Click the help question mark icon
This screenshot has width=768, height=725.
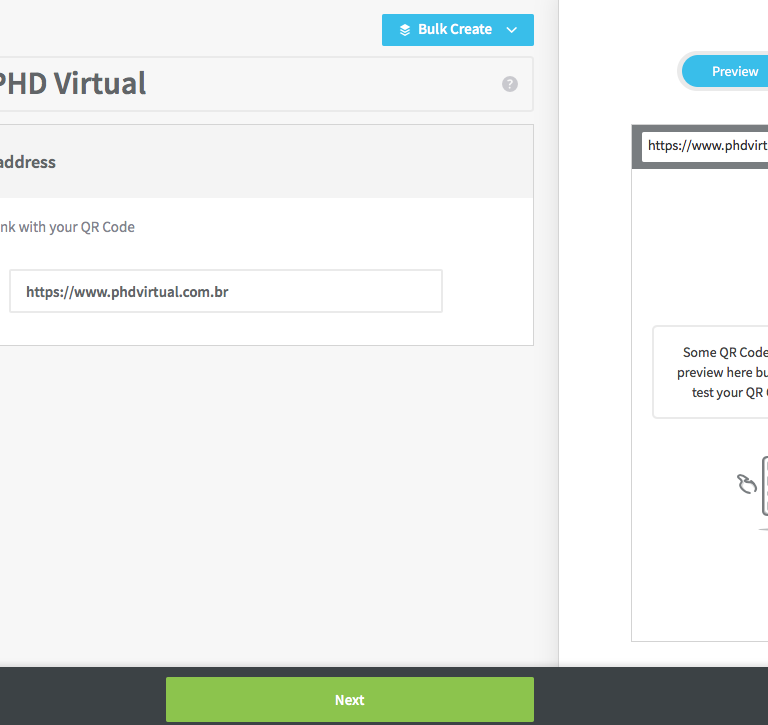(510, 84)
